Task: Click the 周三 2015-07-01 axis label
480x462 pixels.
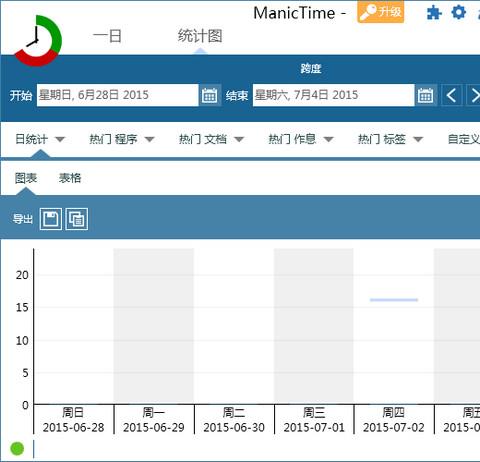Action: [314, 420]
